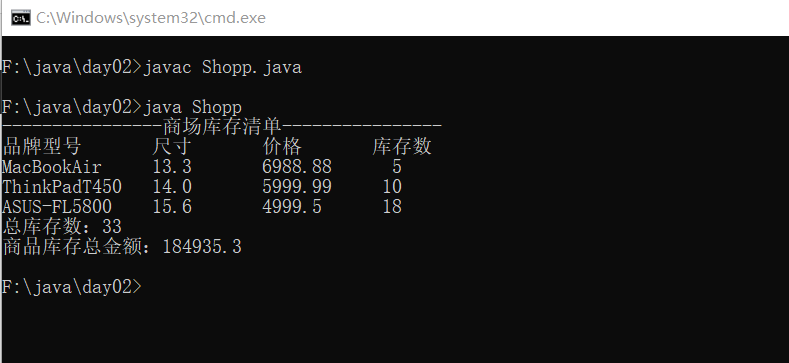Click the price 5999.99
This screenshot has height=363, width=789.
tap(297, 187)
